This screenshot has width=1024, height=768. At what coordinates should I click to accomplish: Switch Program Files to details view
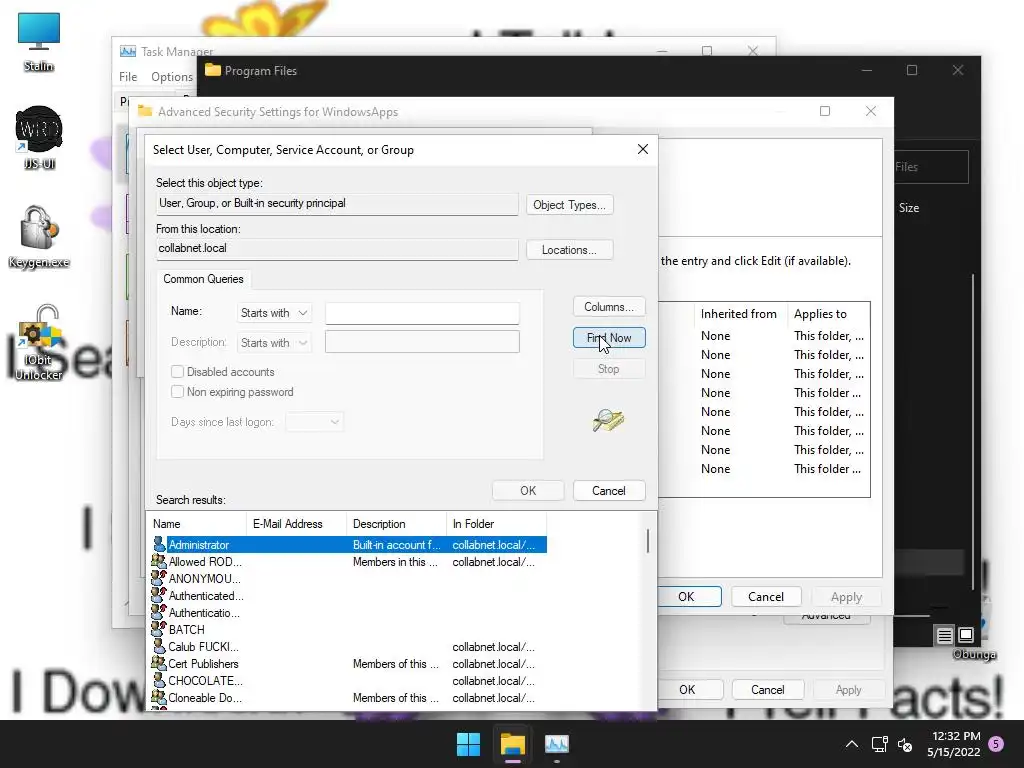(x=944, y=635)
